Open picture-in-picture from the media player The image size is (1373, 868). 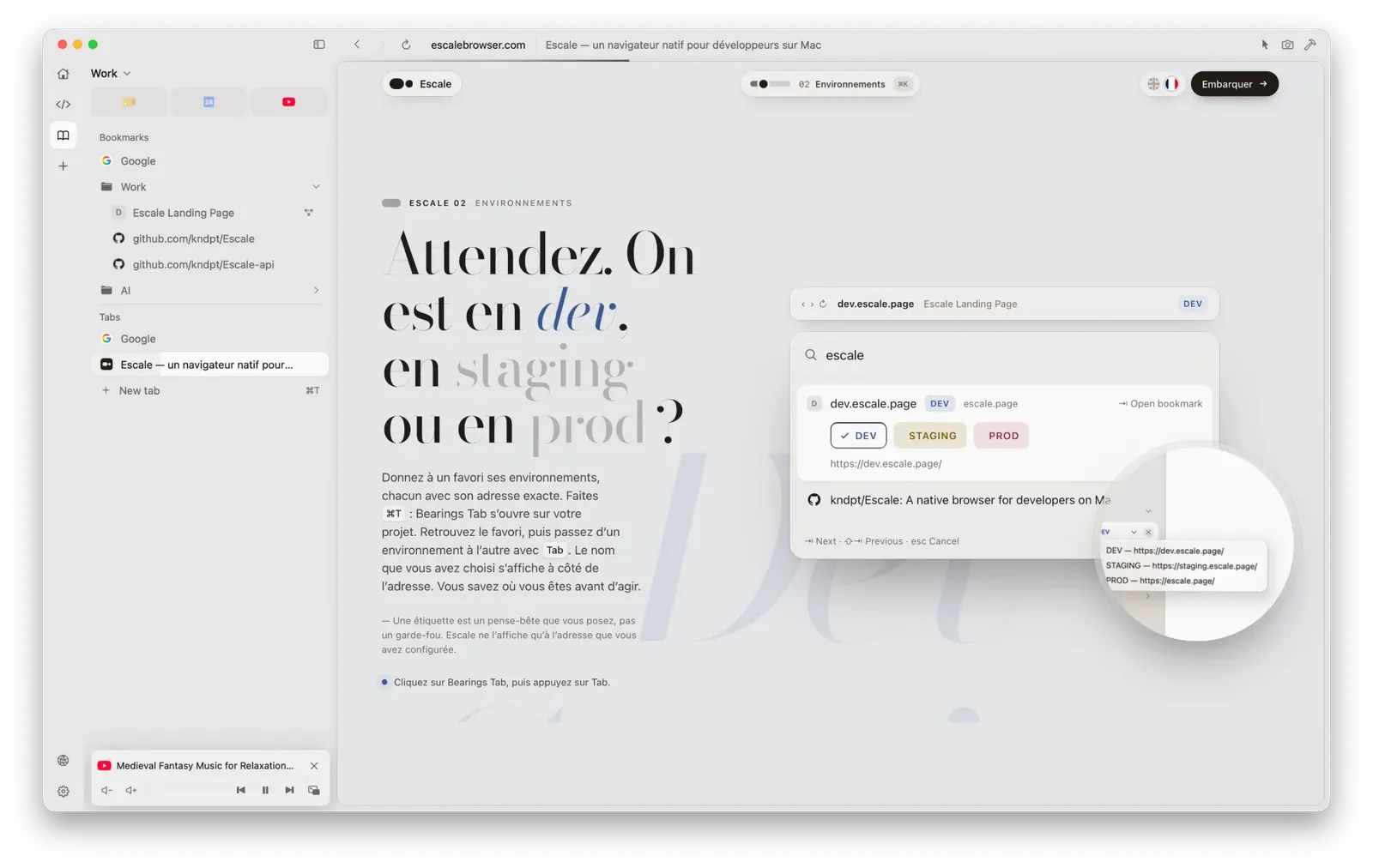(314, 791)
